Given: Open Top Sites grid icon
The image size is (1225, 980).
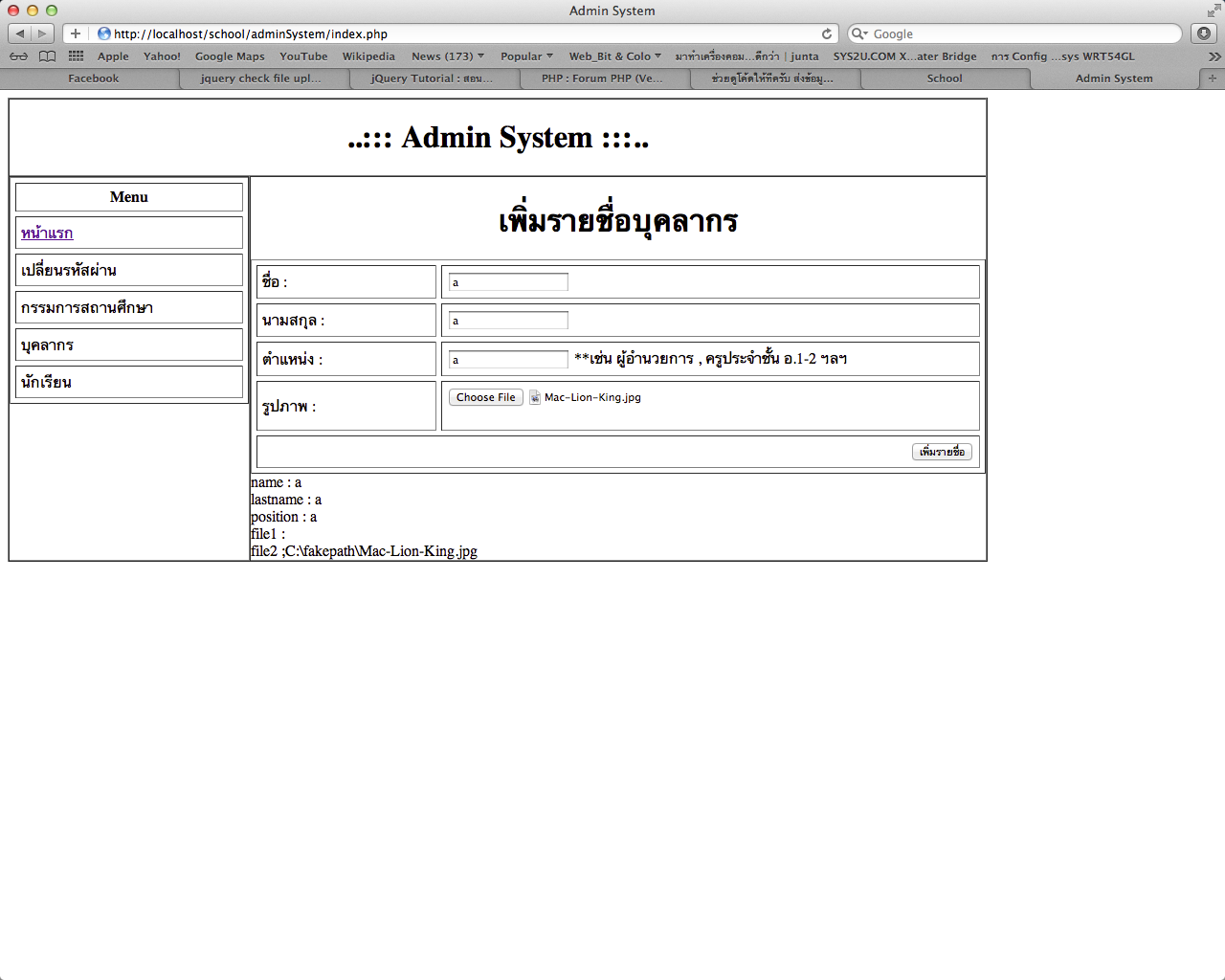Looking at the screenshot, I should 77,56.
